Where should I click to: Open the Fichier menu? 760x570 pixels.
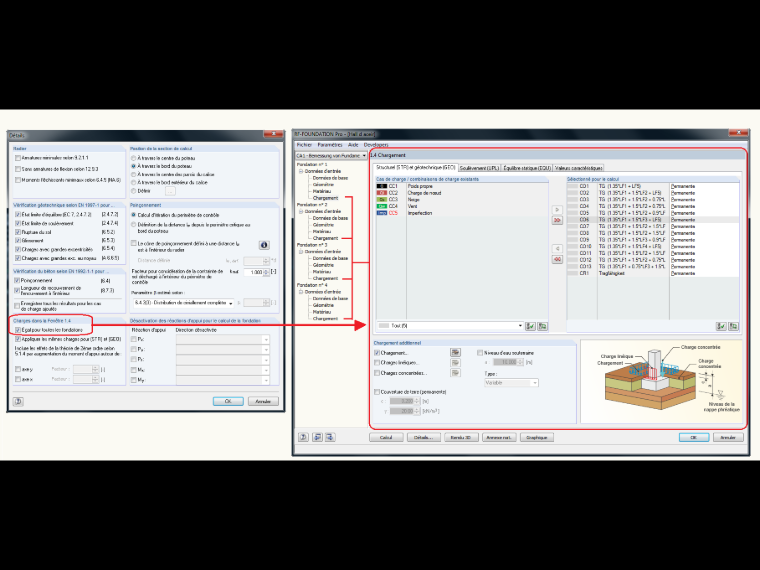(304, 145)
